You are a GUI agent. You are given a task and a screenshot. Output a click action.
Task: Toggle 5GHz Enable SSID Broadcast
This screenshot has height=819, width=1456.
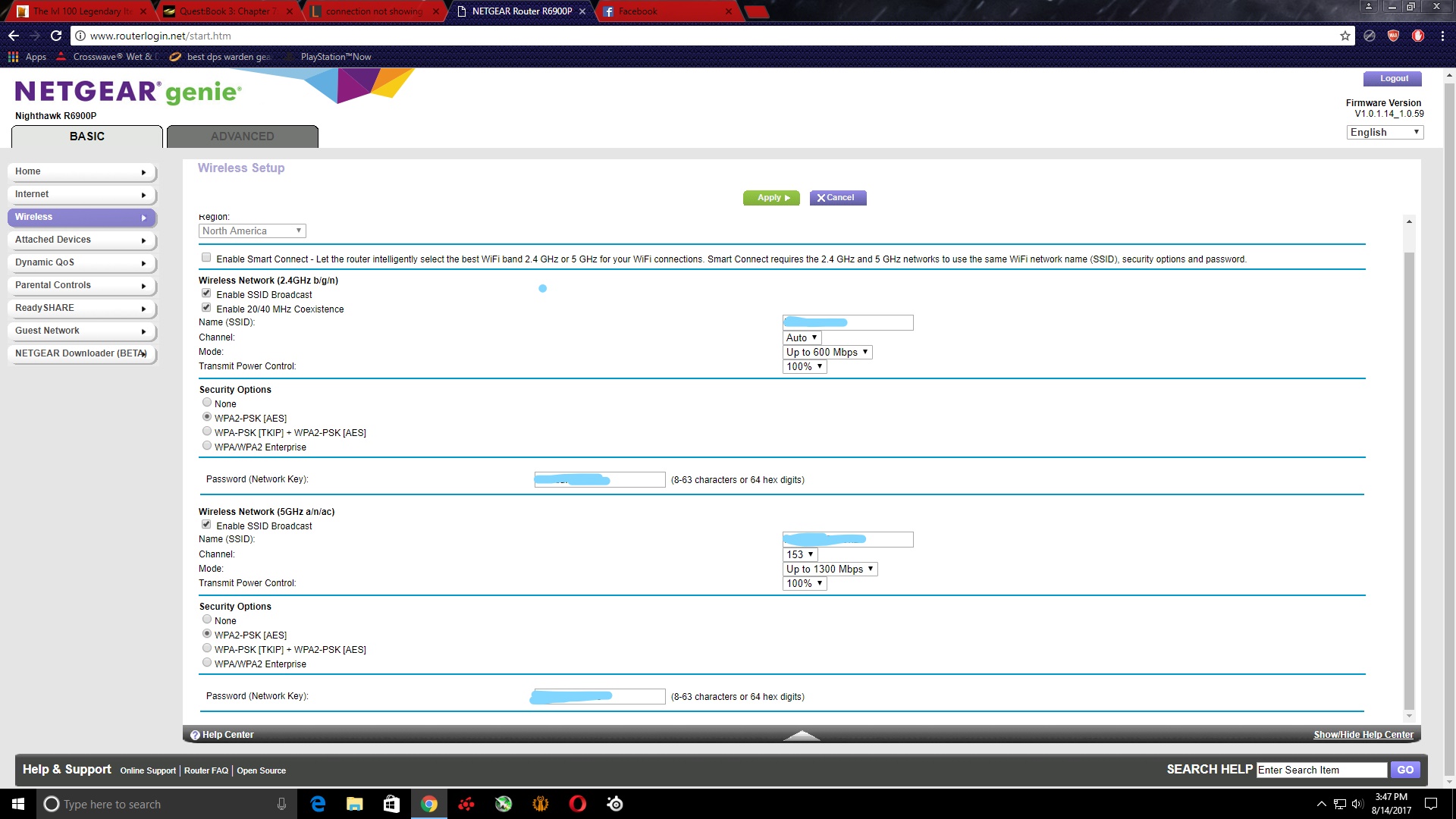(x=206, y=525)
